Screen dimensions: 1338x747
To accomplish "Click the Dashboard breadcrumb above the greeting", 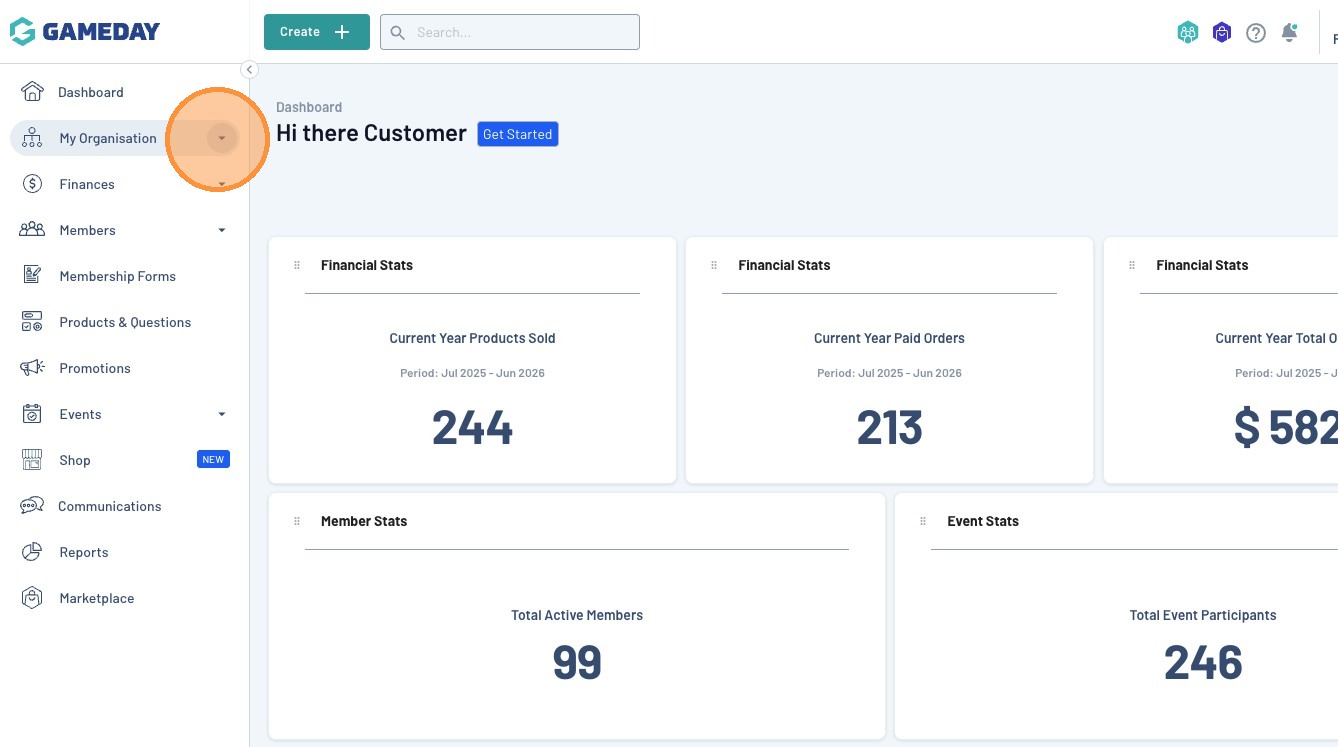I will pyautogui.click(x=309, y=107).
